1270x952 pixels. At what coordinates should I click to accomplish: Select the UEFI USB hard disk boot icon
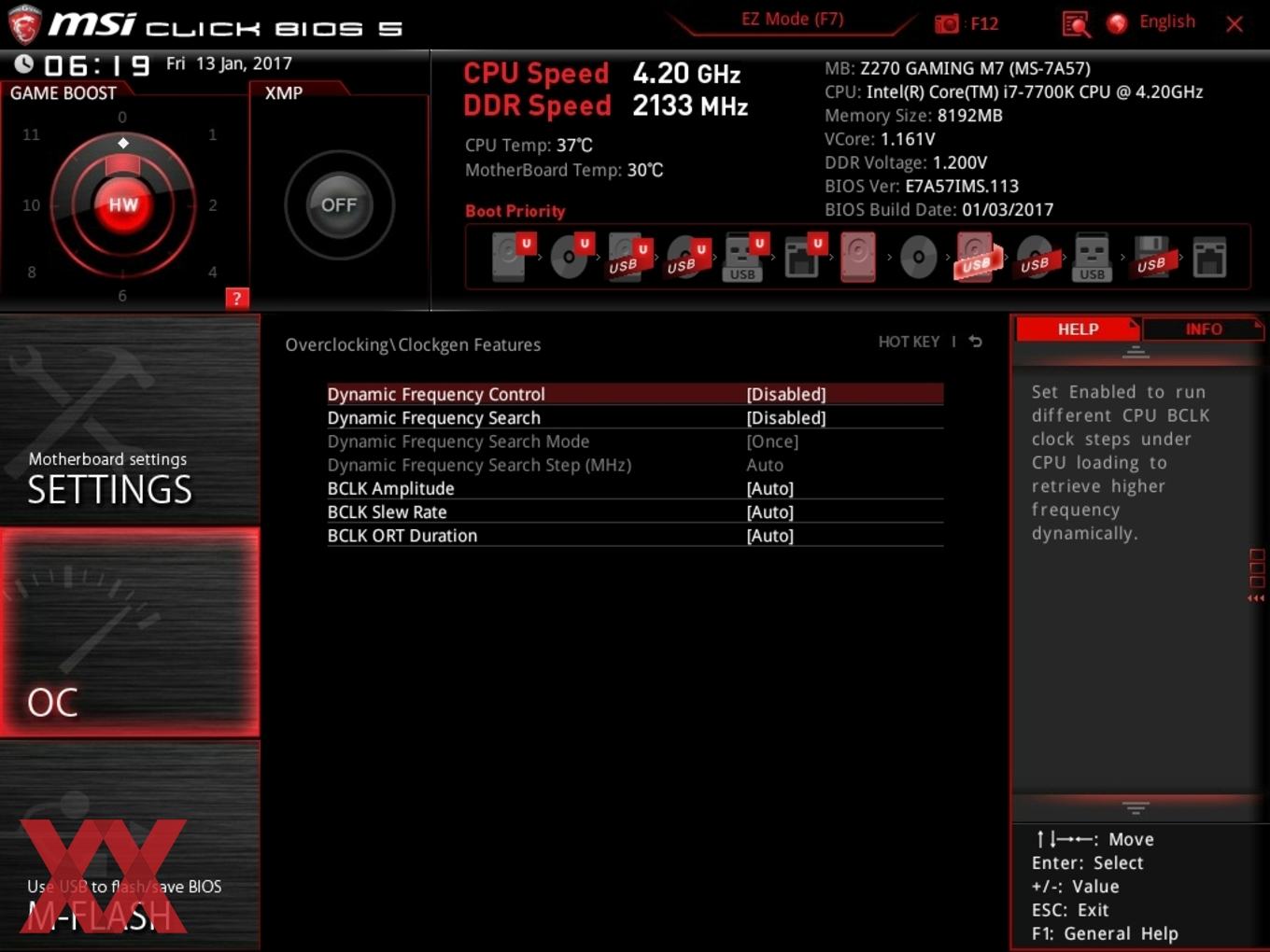click(x=628, y=257)
